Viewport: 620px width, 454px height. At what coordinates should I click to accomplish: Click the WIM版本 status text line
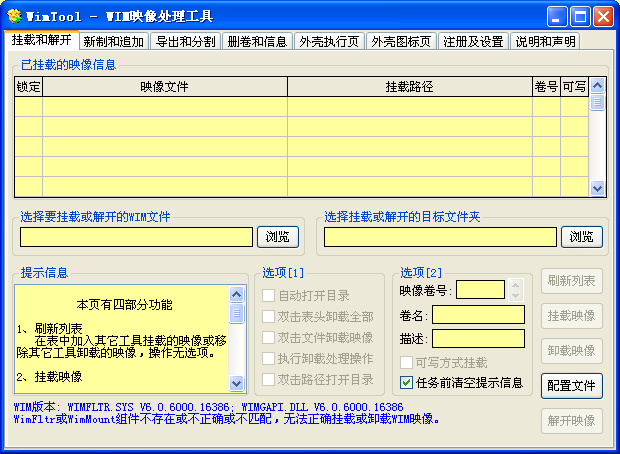pos(208,407)
